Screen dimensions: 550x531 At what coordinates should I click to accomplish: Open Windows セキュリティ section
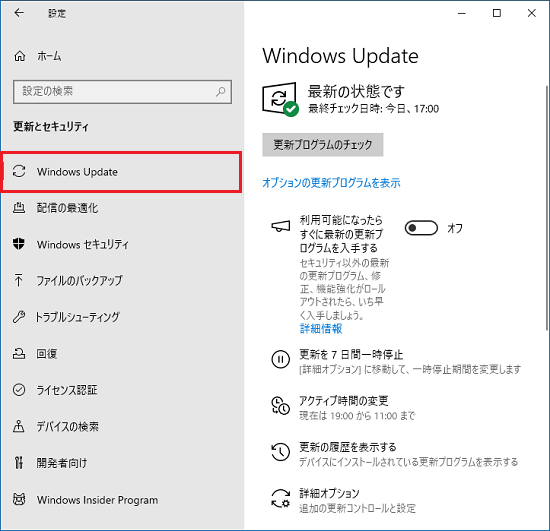tap(121, 244)
